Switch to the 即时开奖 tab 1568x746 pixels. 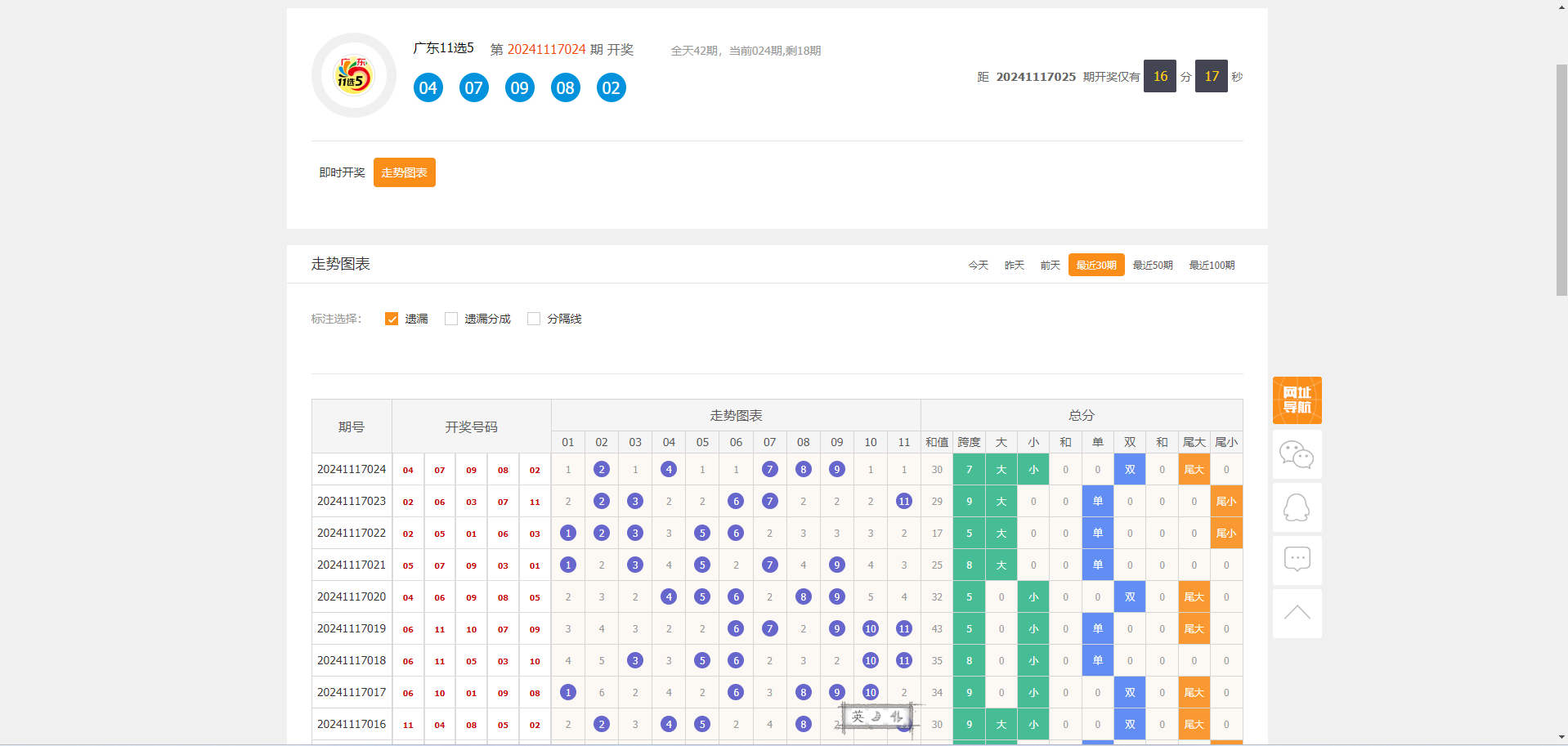pos(342,172)
